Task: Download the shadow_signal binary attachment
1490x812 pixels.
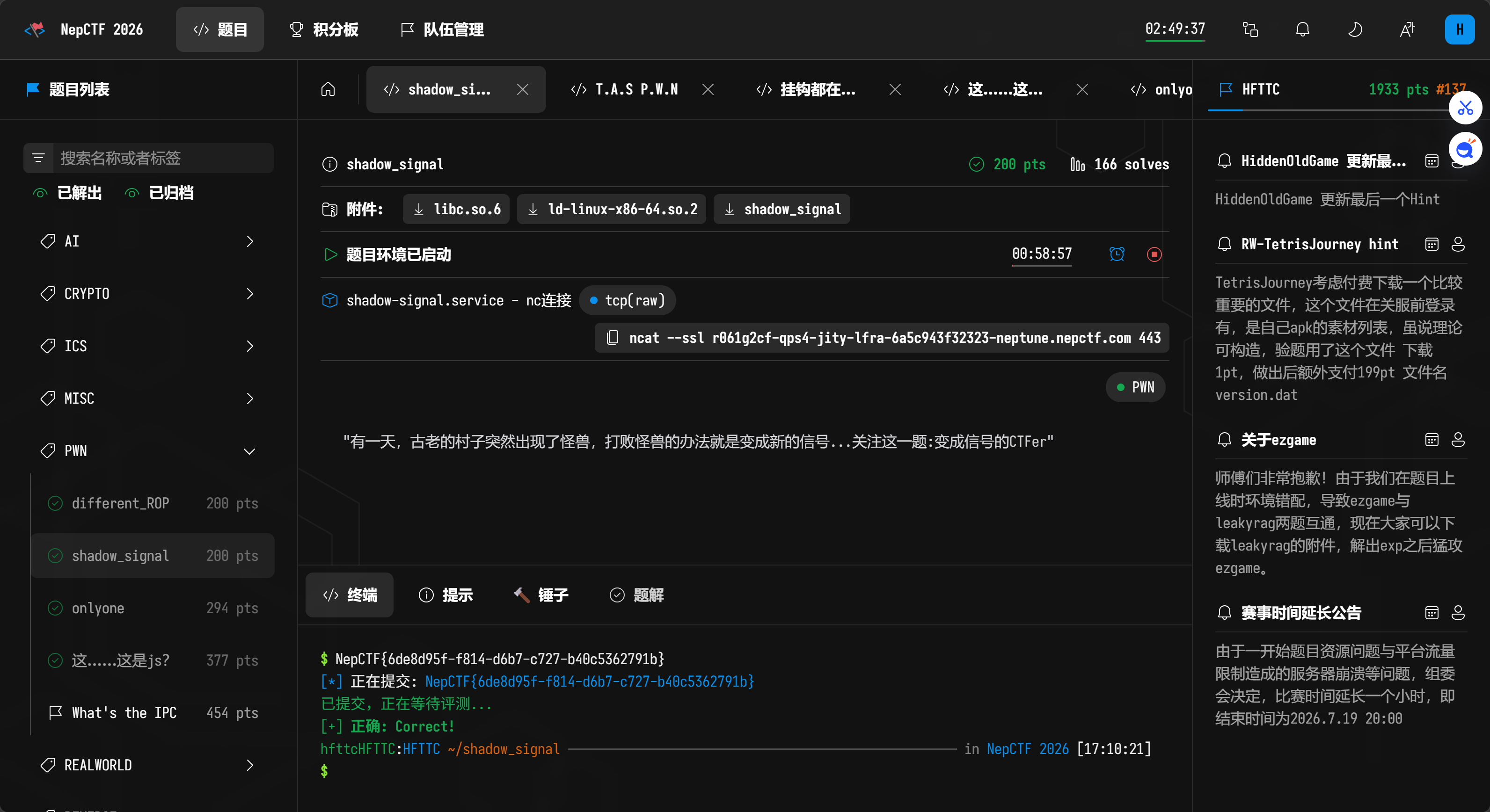Action: tap(782, 209)
